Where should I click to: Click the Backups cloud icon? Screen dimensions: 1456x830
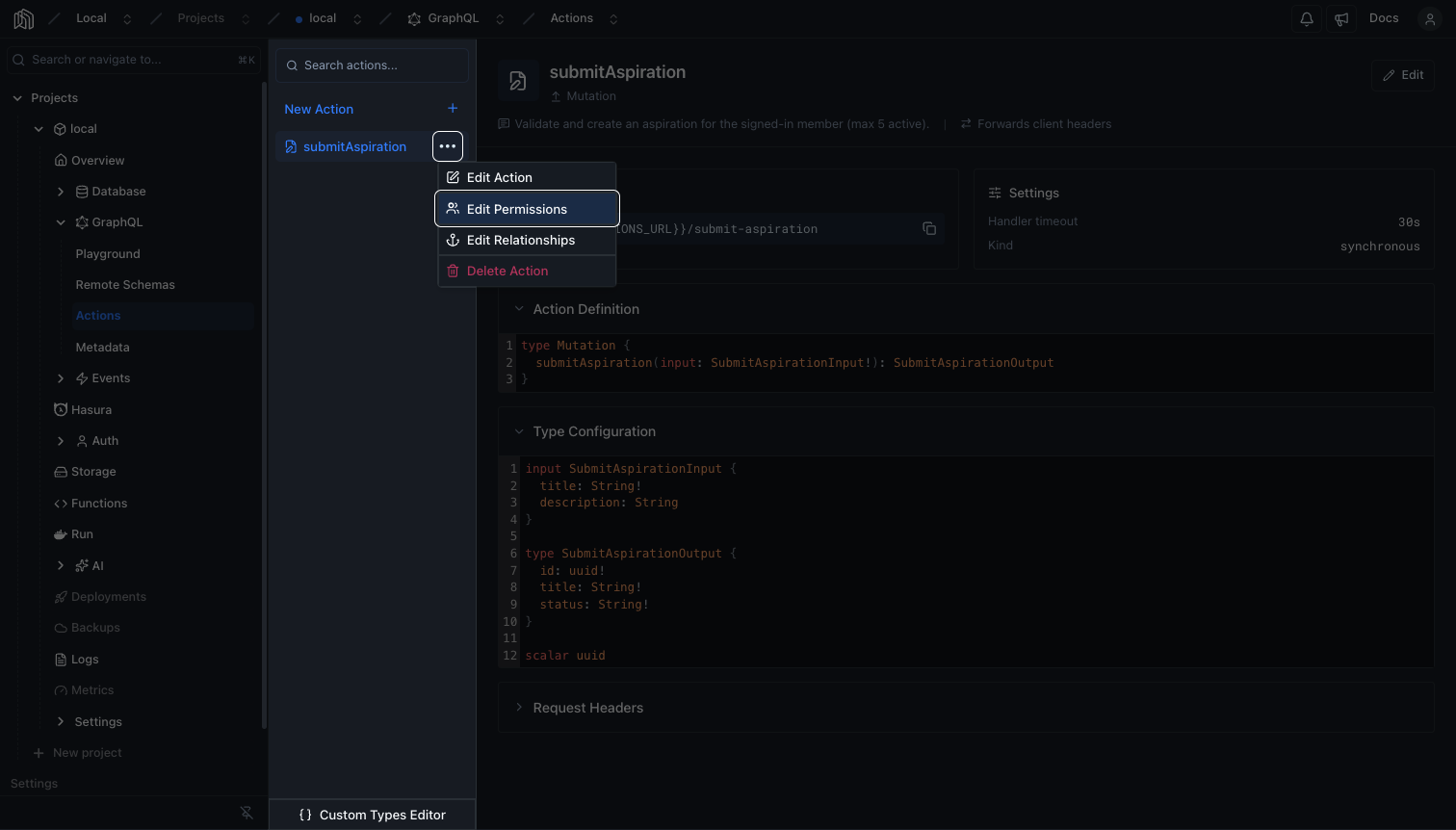[x=61, y=628]
